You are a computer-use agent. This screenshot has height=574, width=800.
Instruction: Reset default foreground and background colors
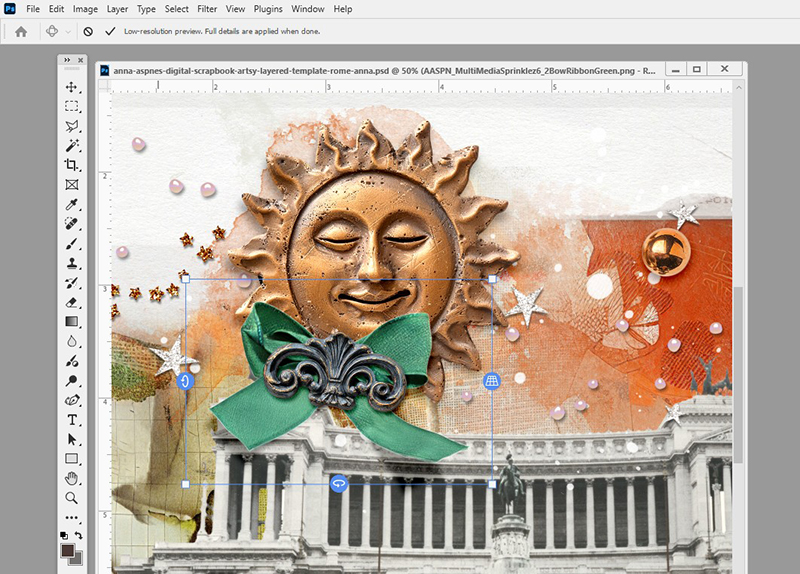tap(64, 535)
